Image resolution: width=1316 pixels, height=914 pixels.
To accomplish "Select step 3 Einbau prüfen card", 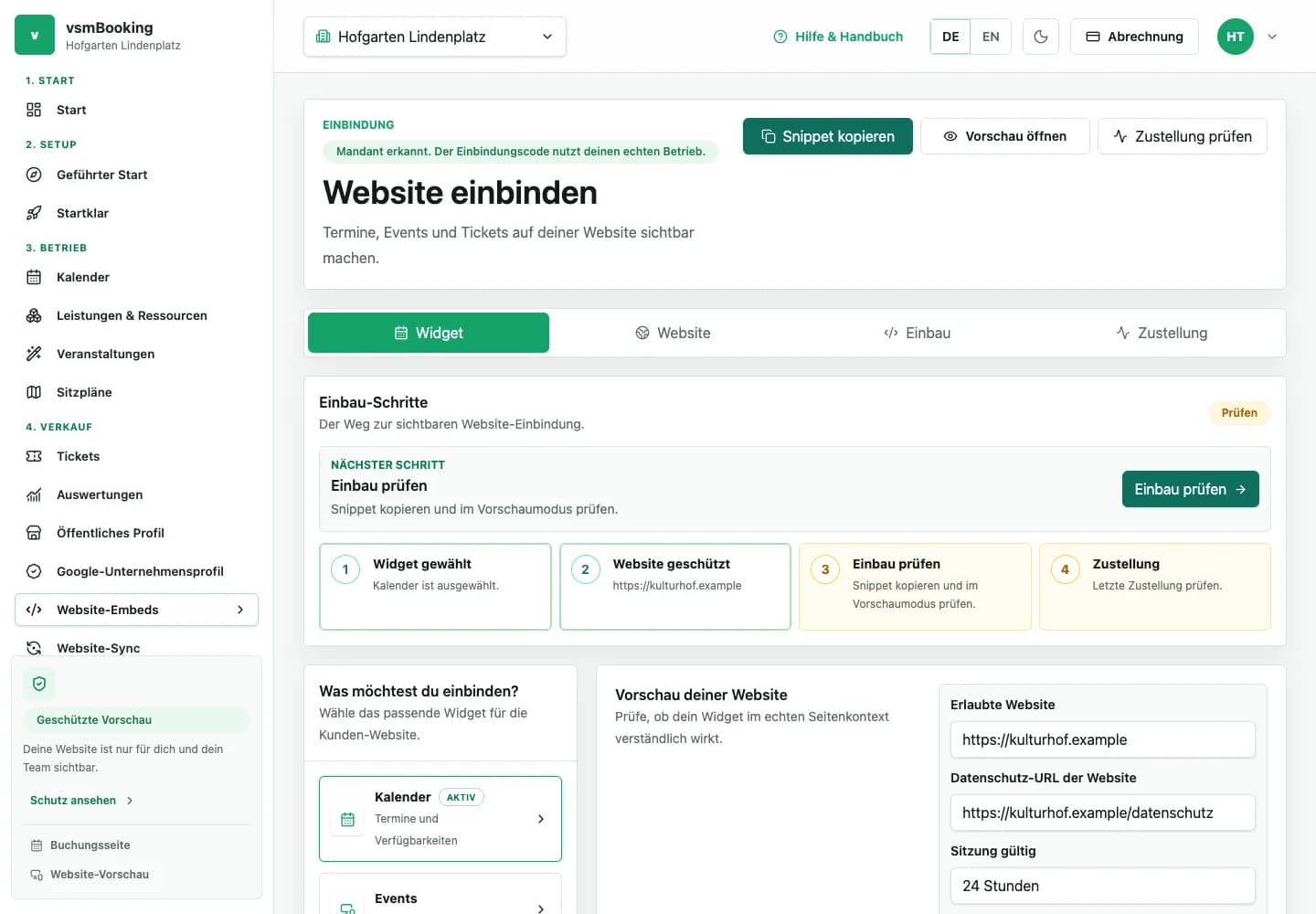I will point(915,587).
